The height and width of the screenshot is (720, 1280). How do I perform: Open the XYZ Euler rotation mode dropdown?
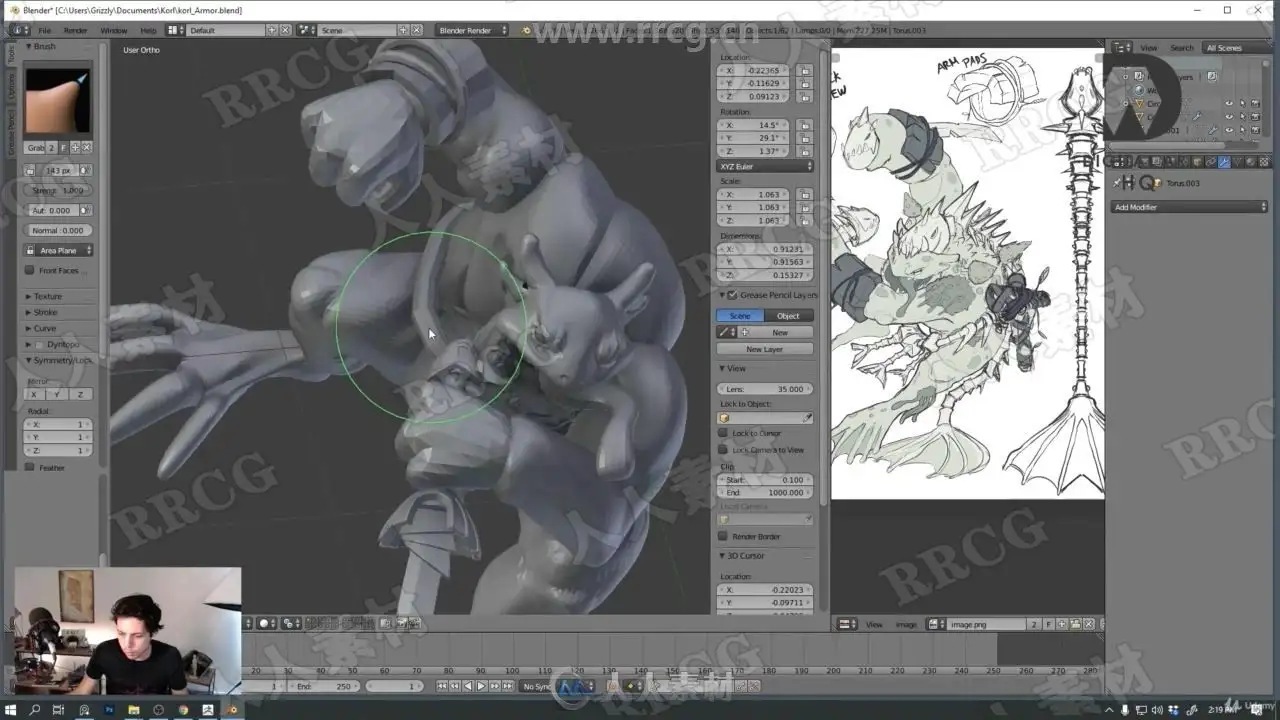click(x=765, y=166)
